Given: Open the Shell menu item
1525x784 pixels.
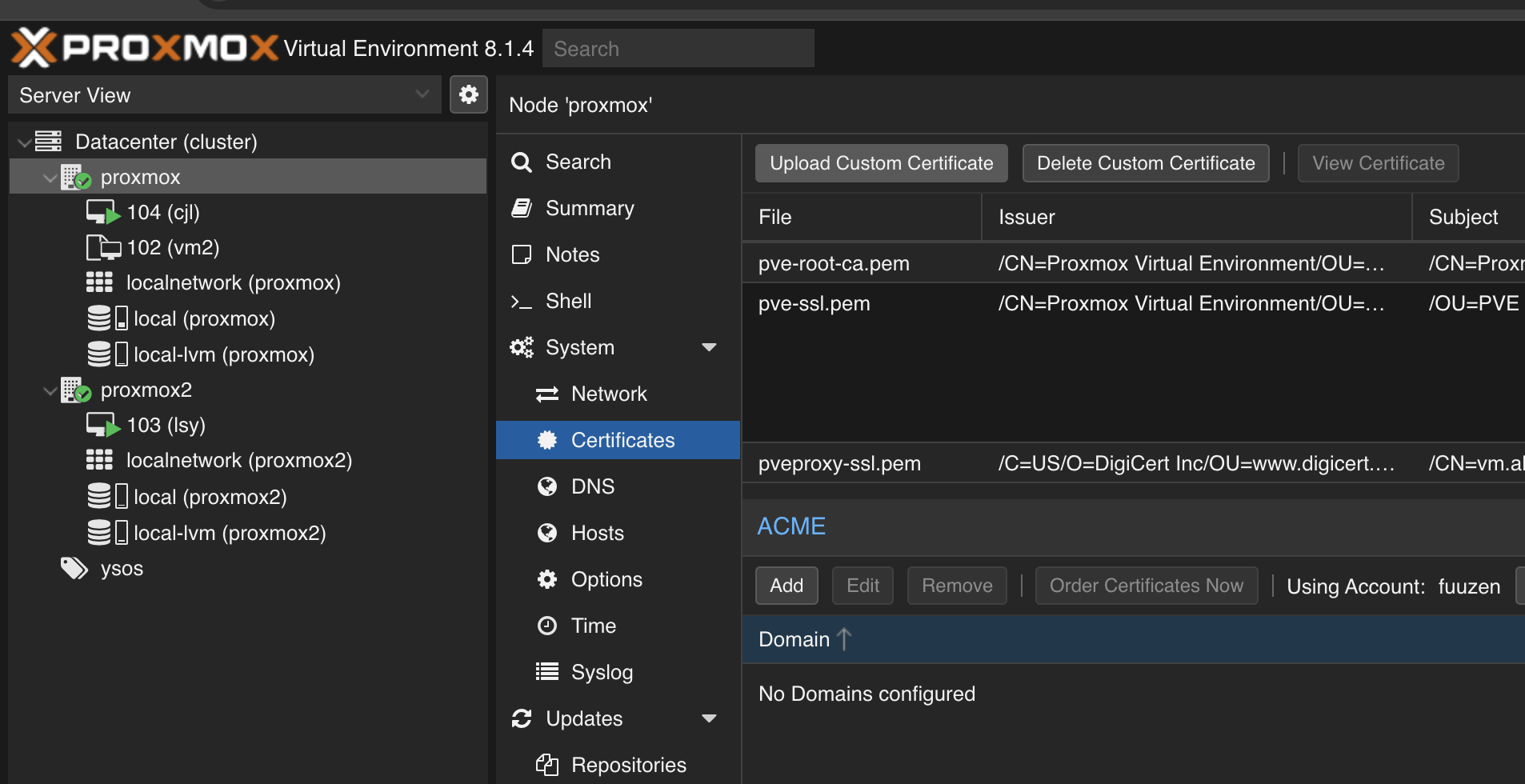Looking at the screenshot, I should pos(618,301).
